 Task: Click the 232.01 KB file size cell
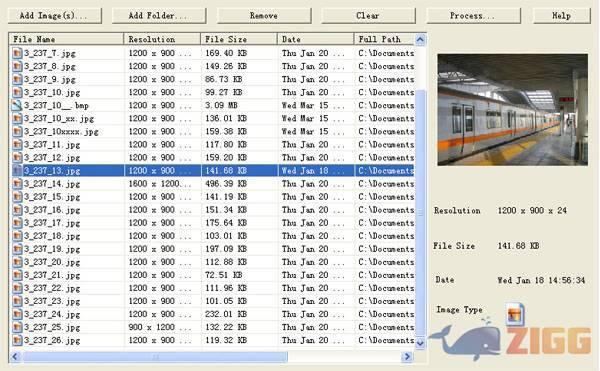[x=226, y=314]
